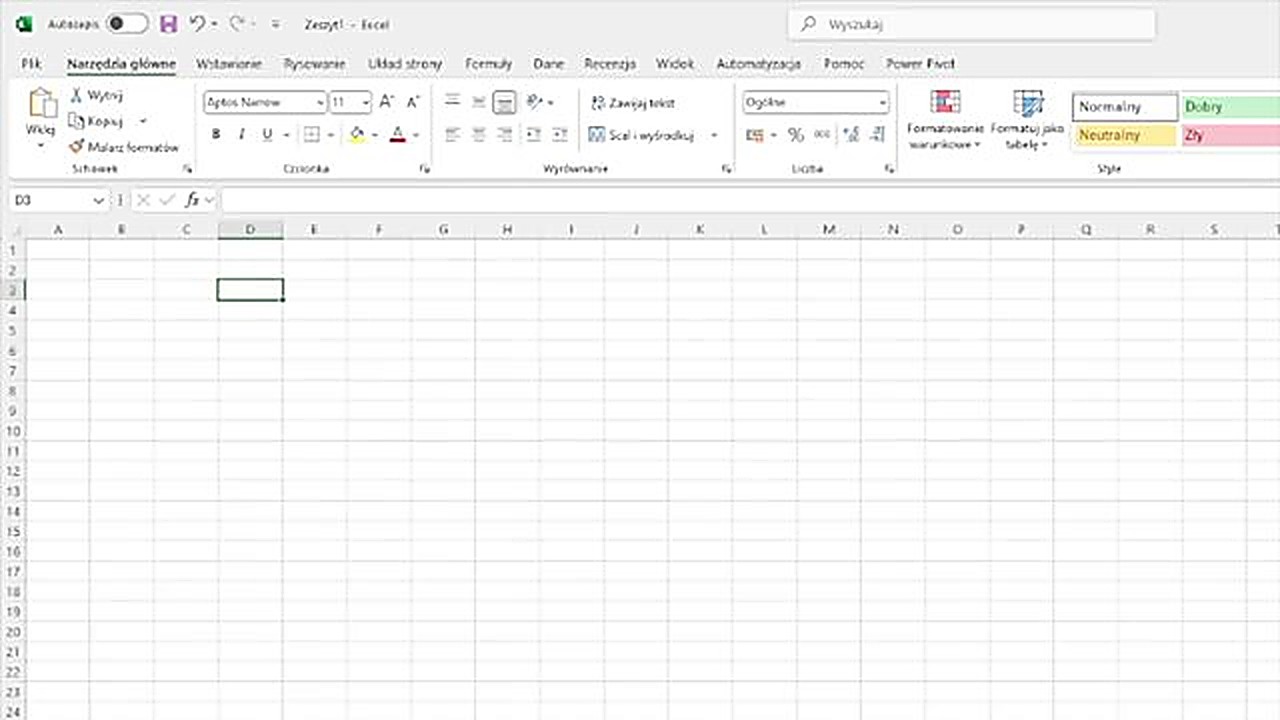Click the Malarz formatów brush icon
Viewport: 1280px width, 720px height.
pyautogui.click(x=76, y=147)
